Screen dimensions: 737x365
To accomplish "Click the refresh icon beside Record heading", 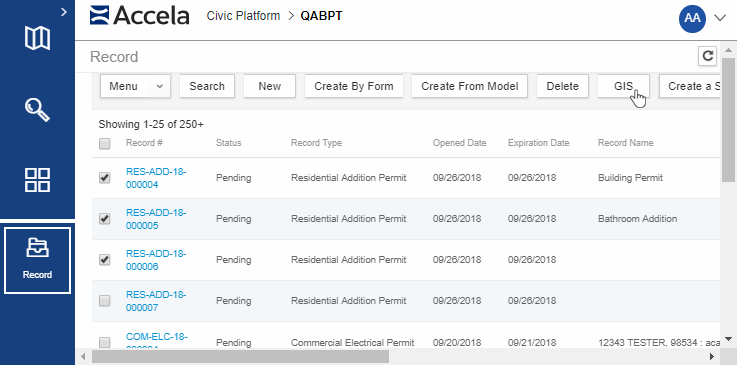I will click(x=707, y=56).
